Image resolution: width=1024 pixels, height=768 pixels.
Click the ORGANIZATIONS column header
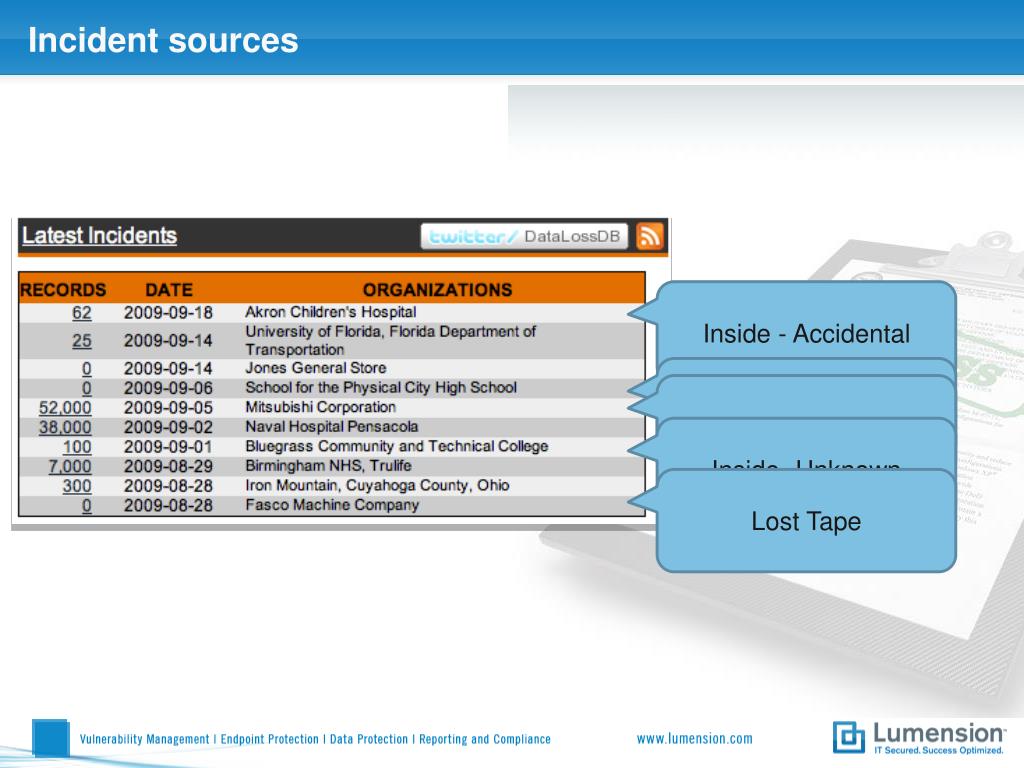(438, 289)
